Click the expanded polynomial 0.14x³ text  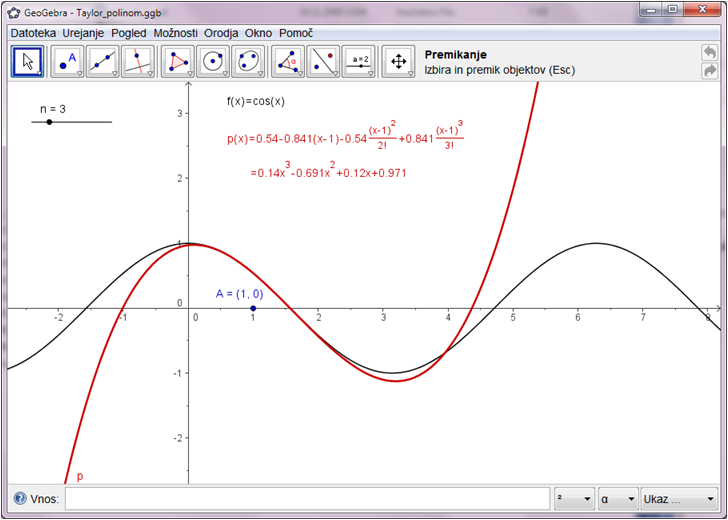328,170
